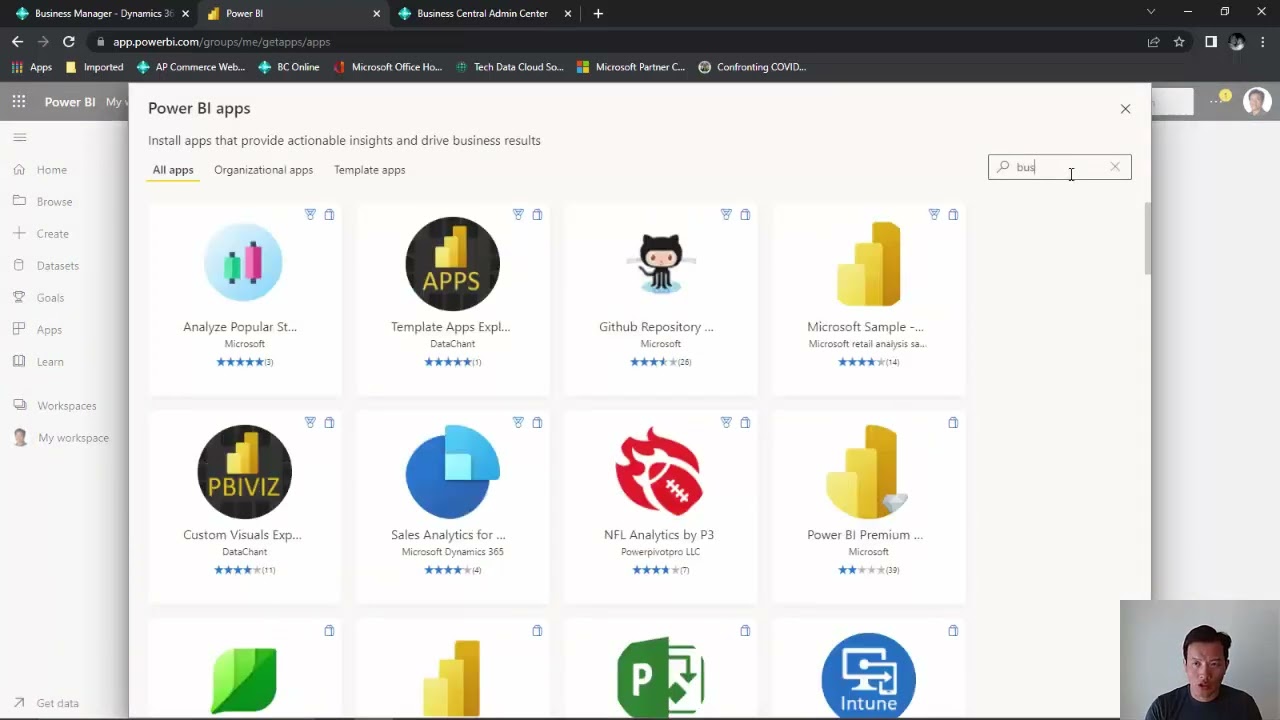The image size is (1280, 720).
Task: Click template icon on Github Repository card
Action: (726, 214)
